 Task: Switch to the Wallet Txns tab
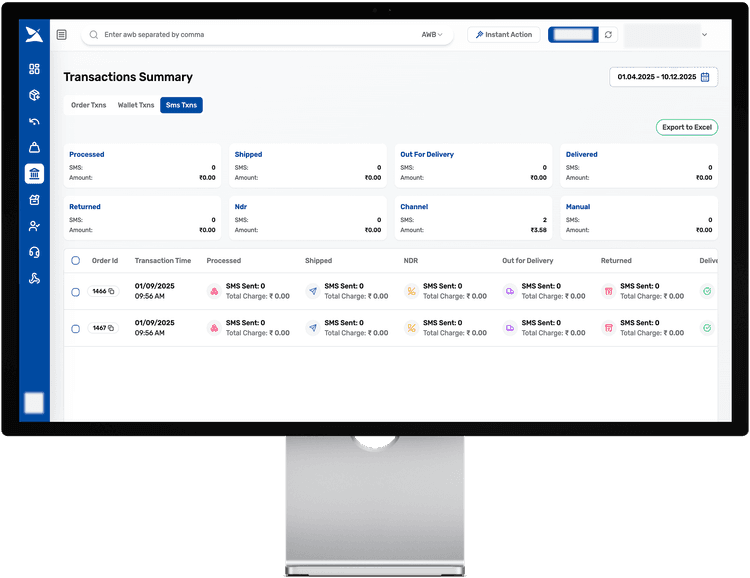(x=136, y=105)
